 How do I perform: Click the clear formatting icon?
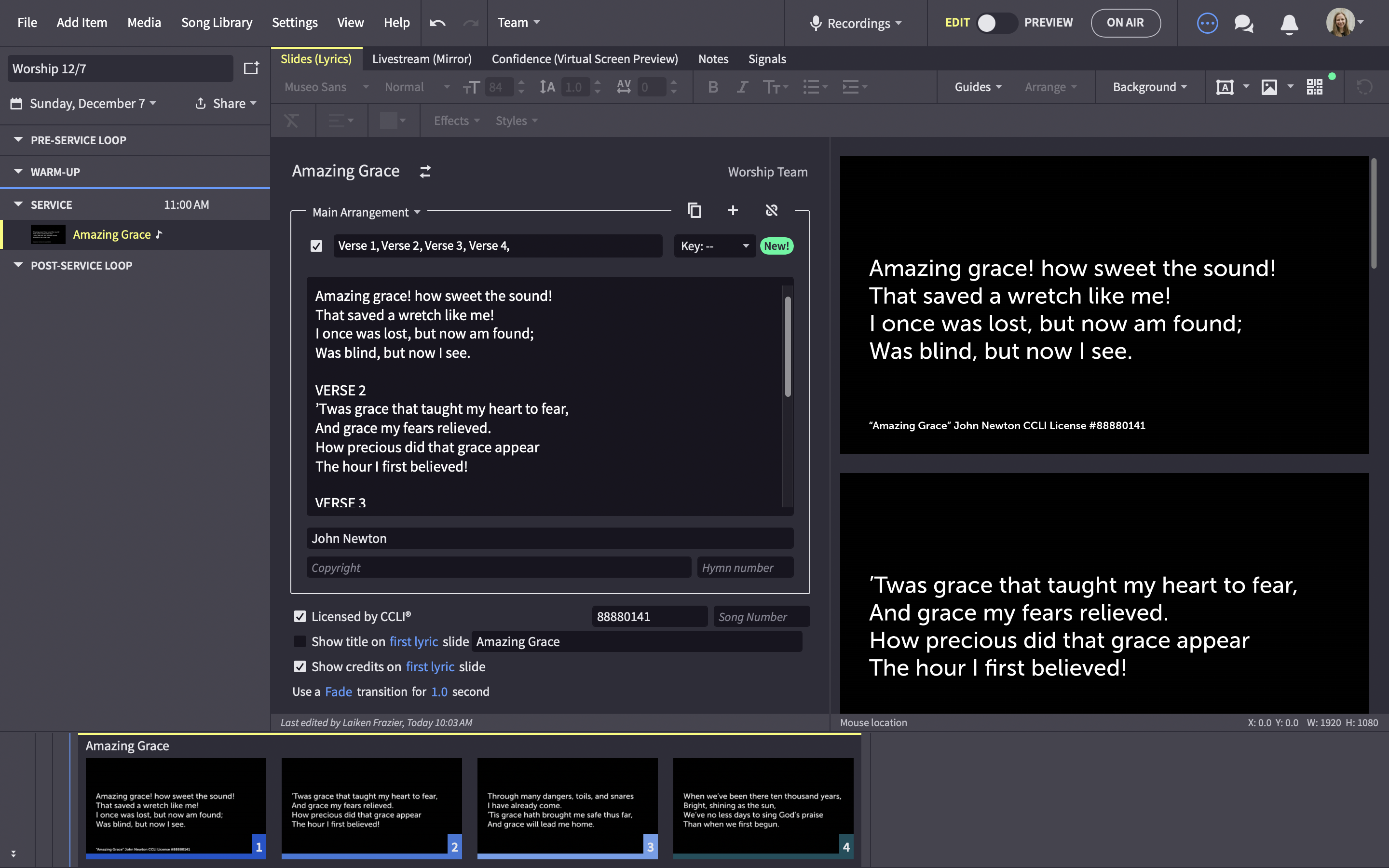(292, 121)
